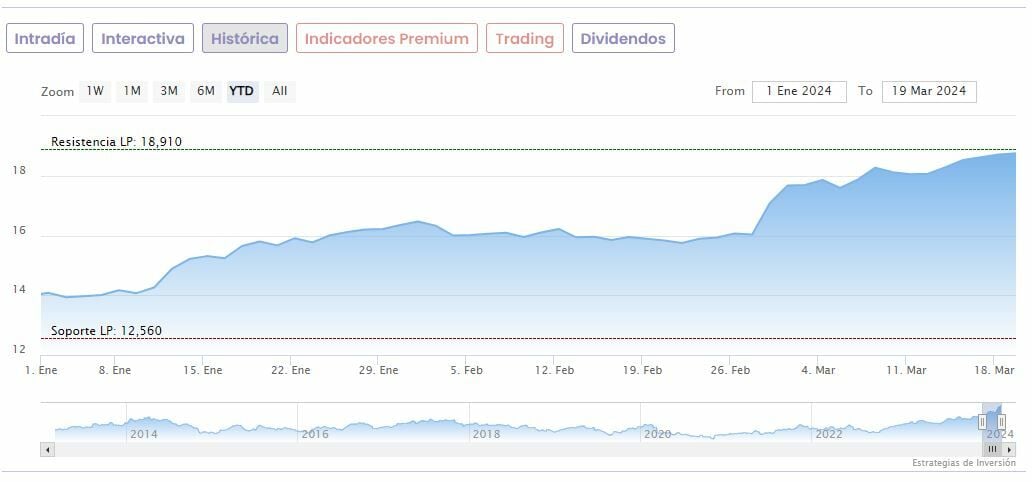Click the navigator scroll right arrow

coord(1010,450)
